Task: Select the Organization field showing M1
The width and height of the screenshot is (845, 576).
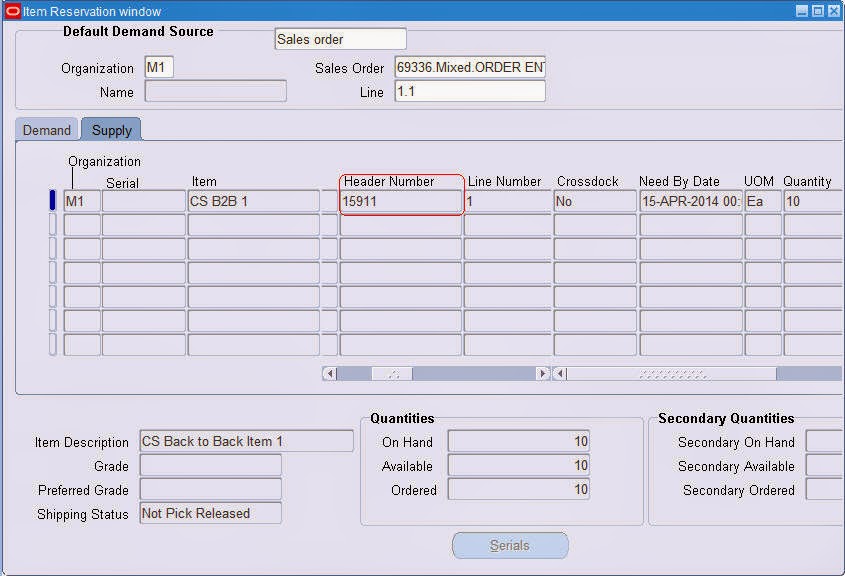Action: (x=158, y=68)
